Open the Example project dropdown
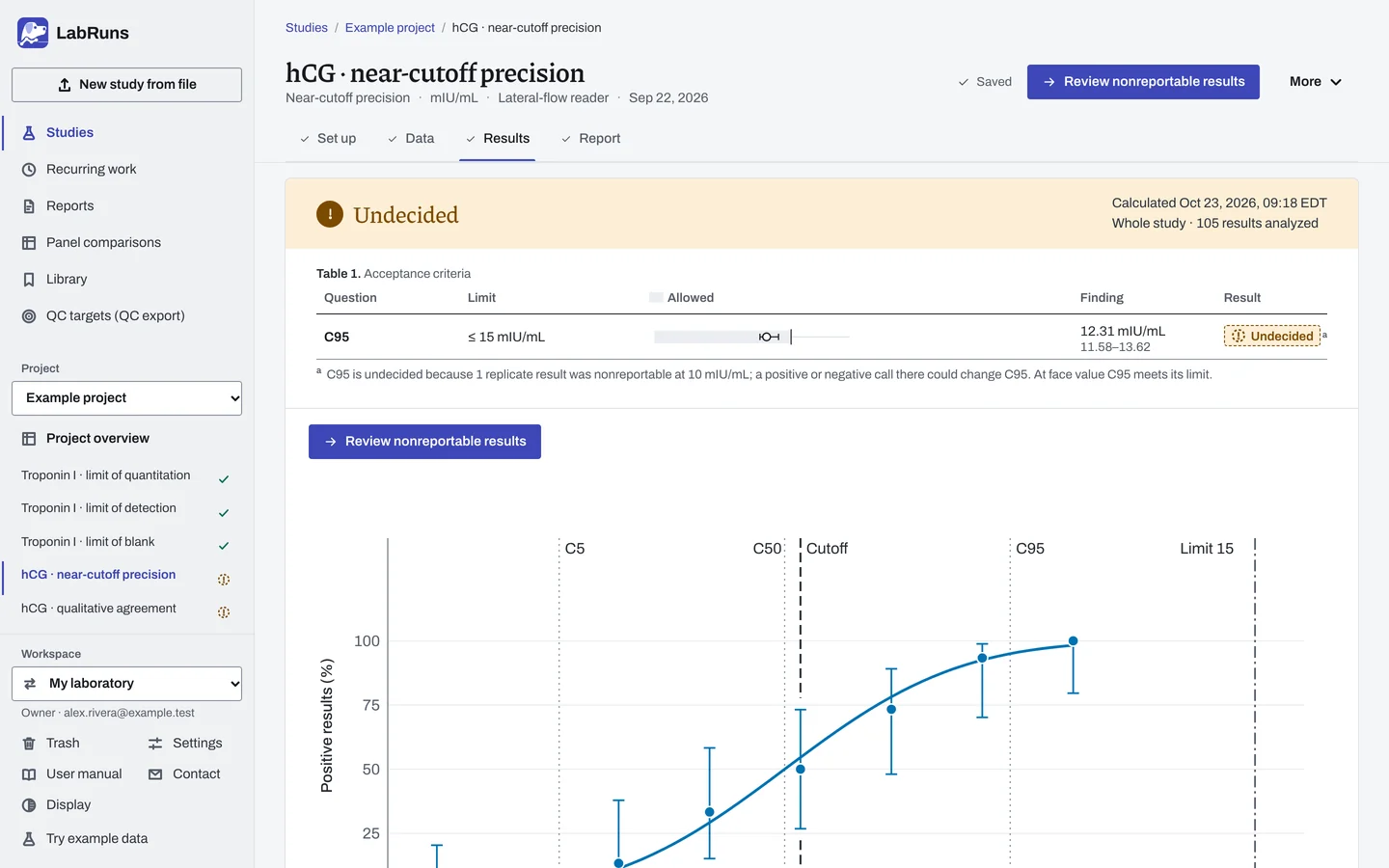Screen dimensions: 1389x868 pos(126,398)
